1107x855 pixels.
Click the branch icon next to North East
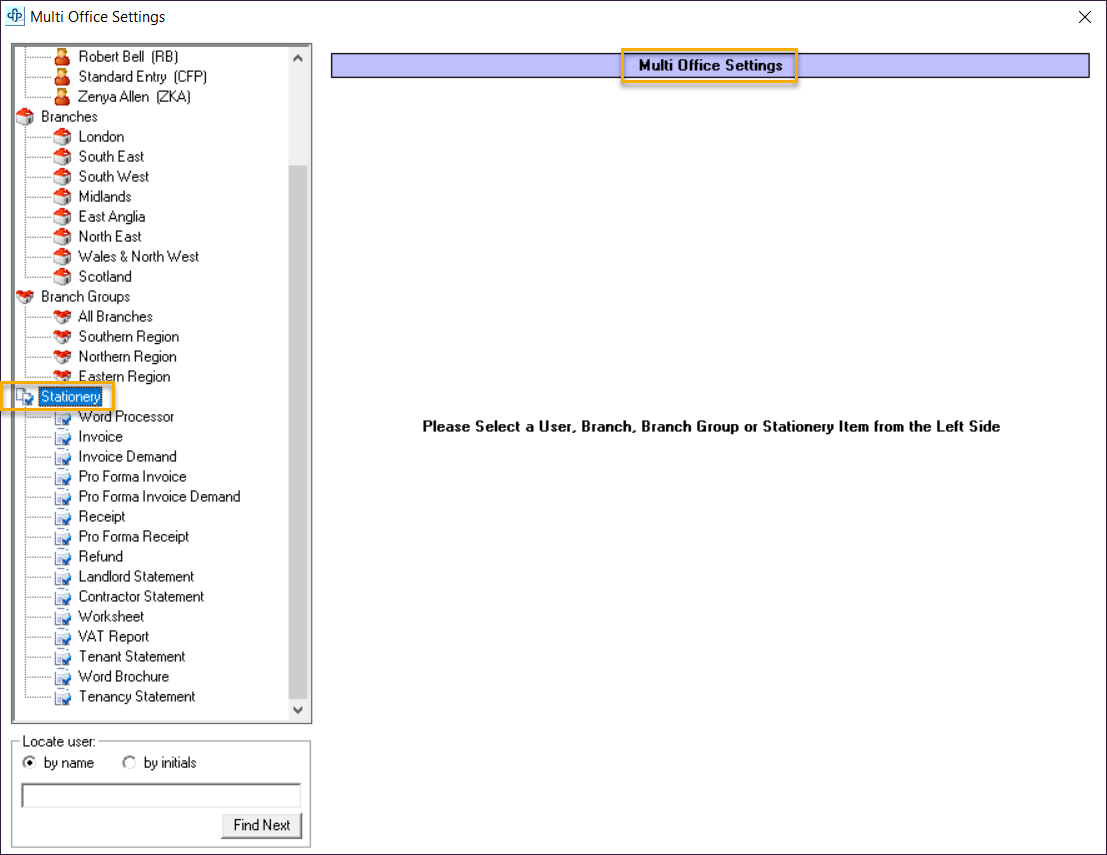click(x=62, y=237)
